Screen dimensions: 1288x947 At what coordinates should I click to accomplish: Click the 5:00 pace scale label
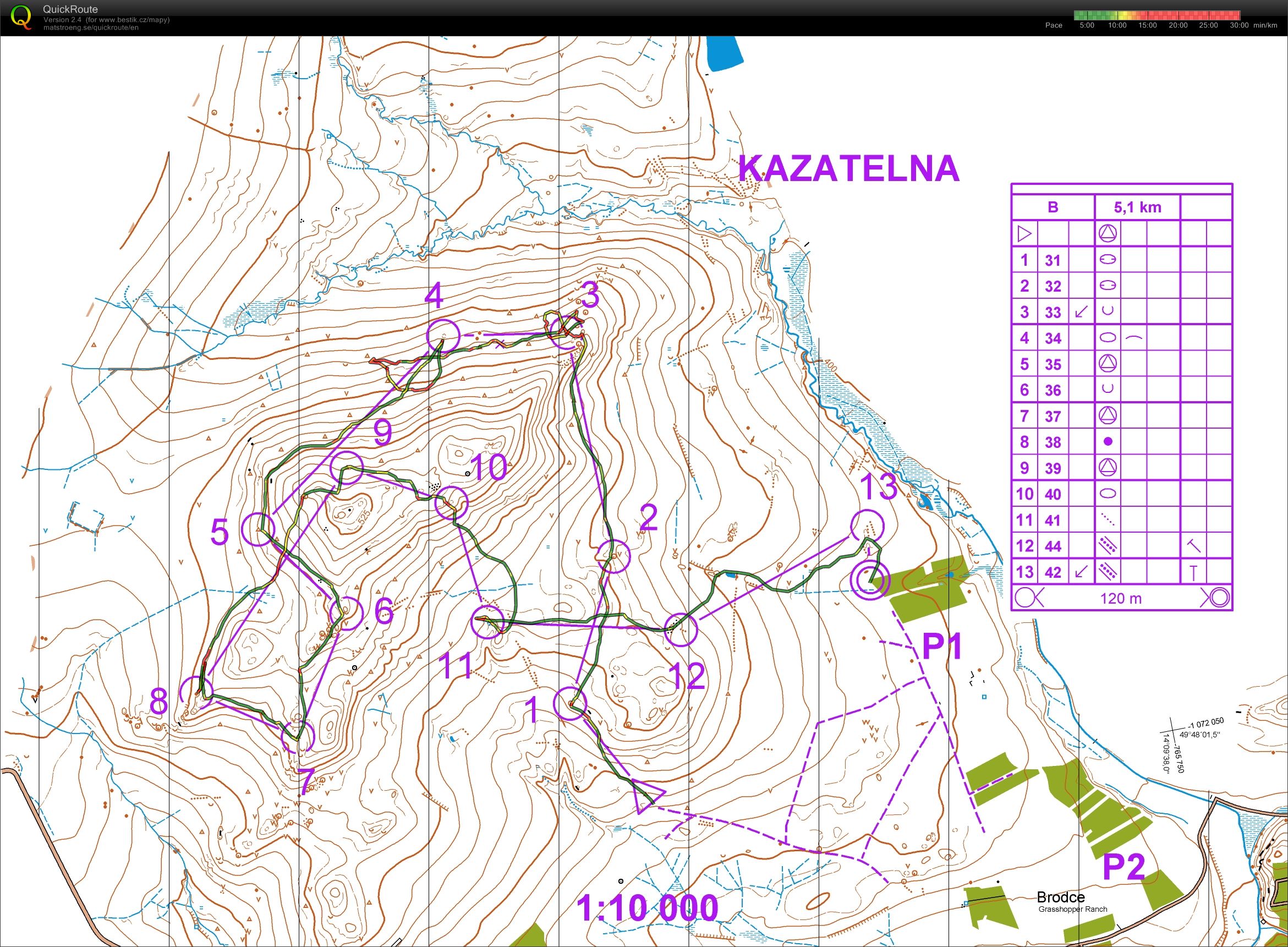point(1087,25)
